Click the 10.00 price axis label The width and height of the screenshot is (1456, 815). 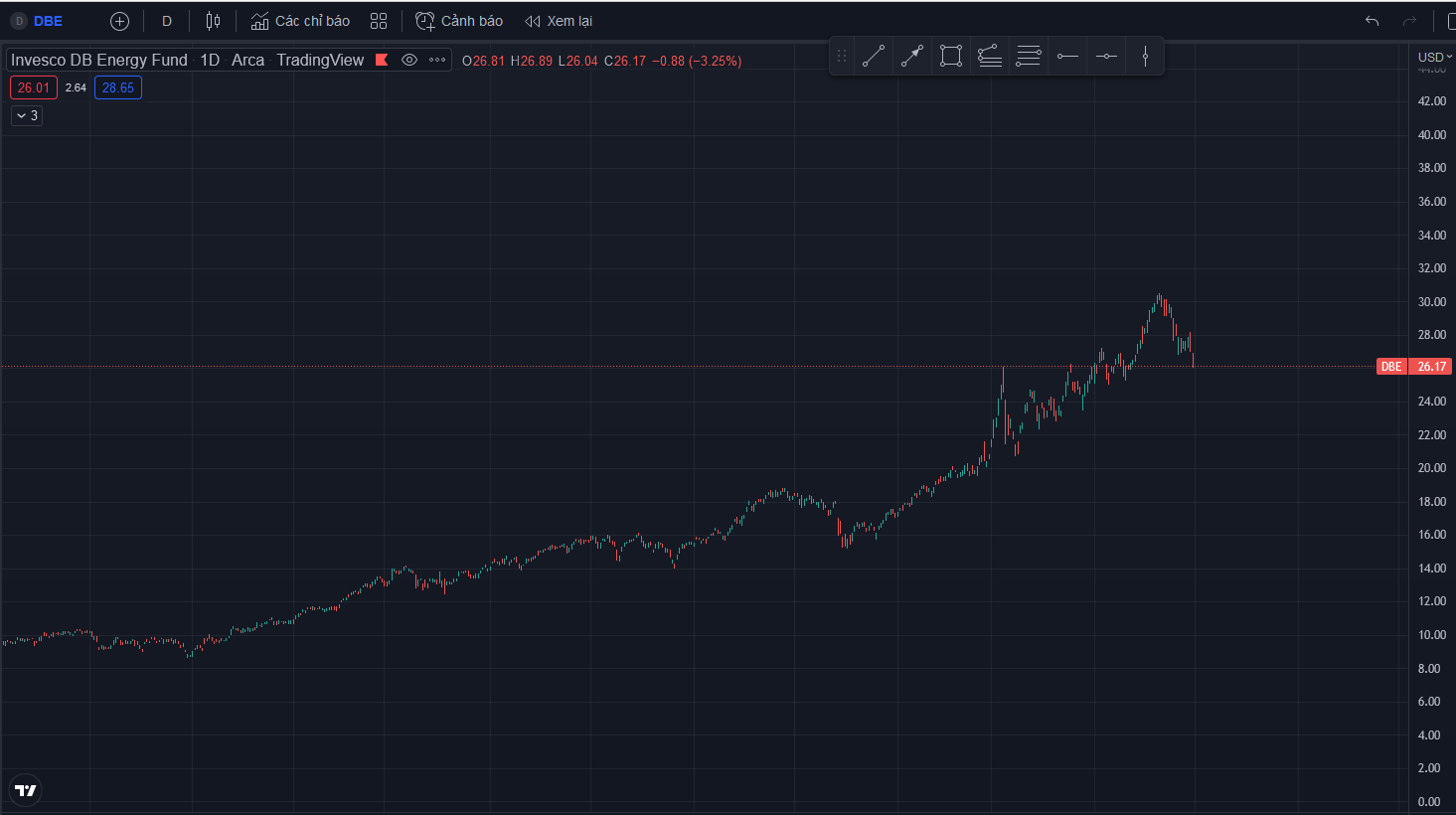(x=1432, y=635)
